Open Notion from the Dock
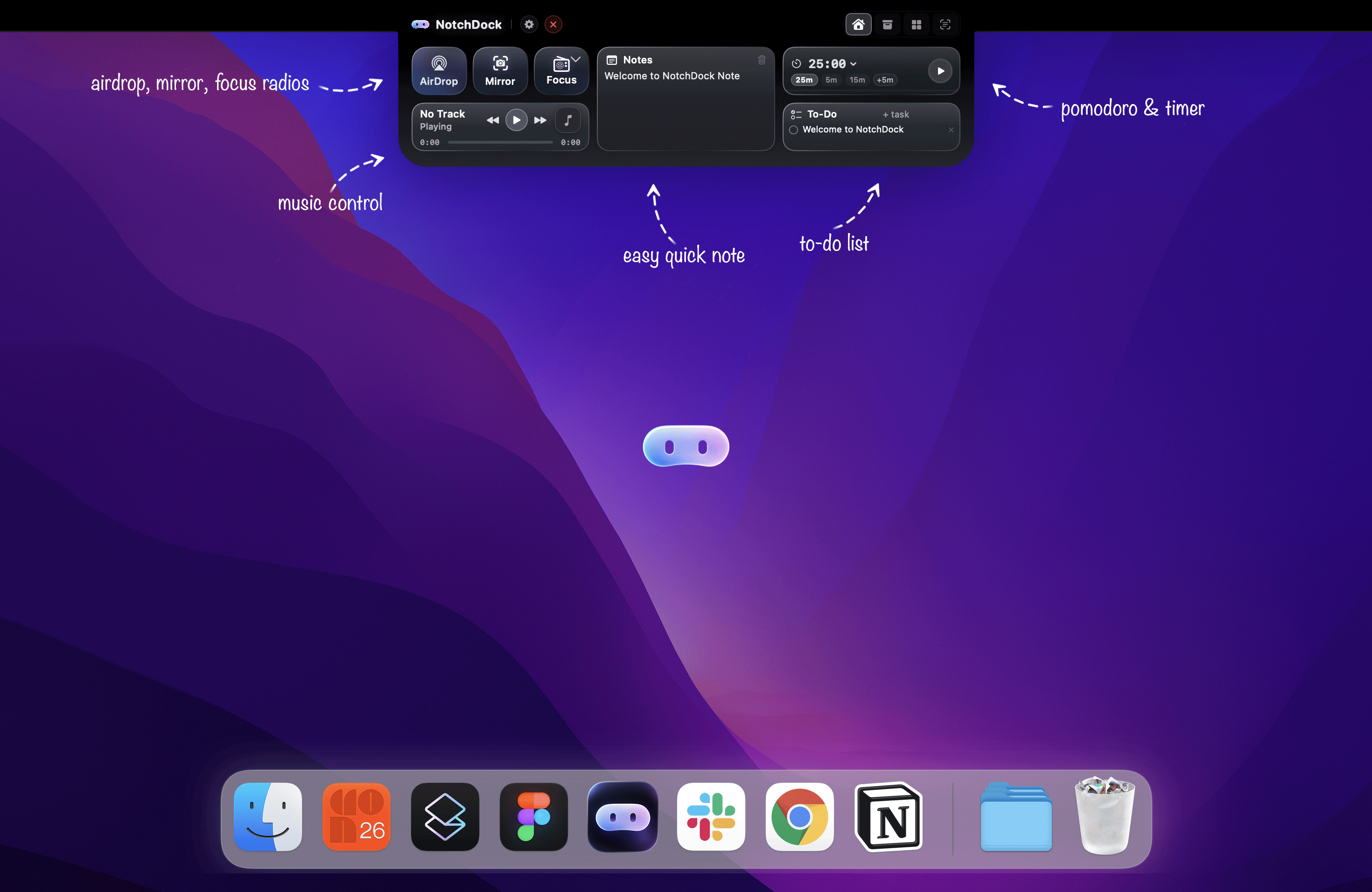 pos(889,816)
